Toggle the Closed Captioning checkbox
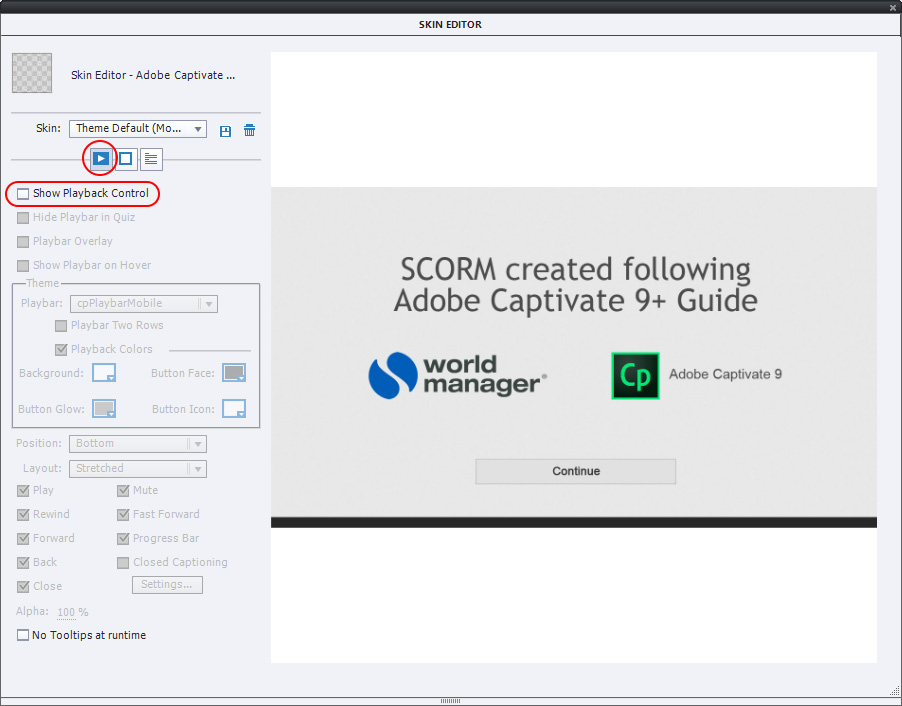The image size is (902, 706). pyautogui.click(x=123, y=563)
